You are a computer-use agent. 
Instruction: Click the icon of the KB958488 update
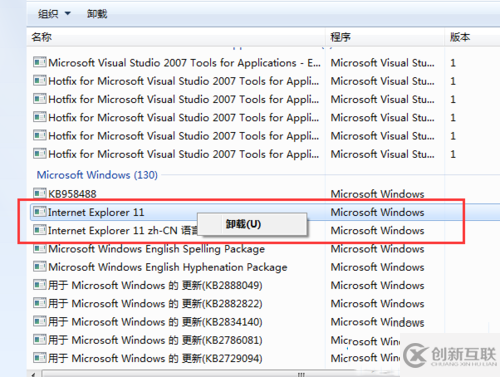[x=40, y=193]
